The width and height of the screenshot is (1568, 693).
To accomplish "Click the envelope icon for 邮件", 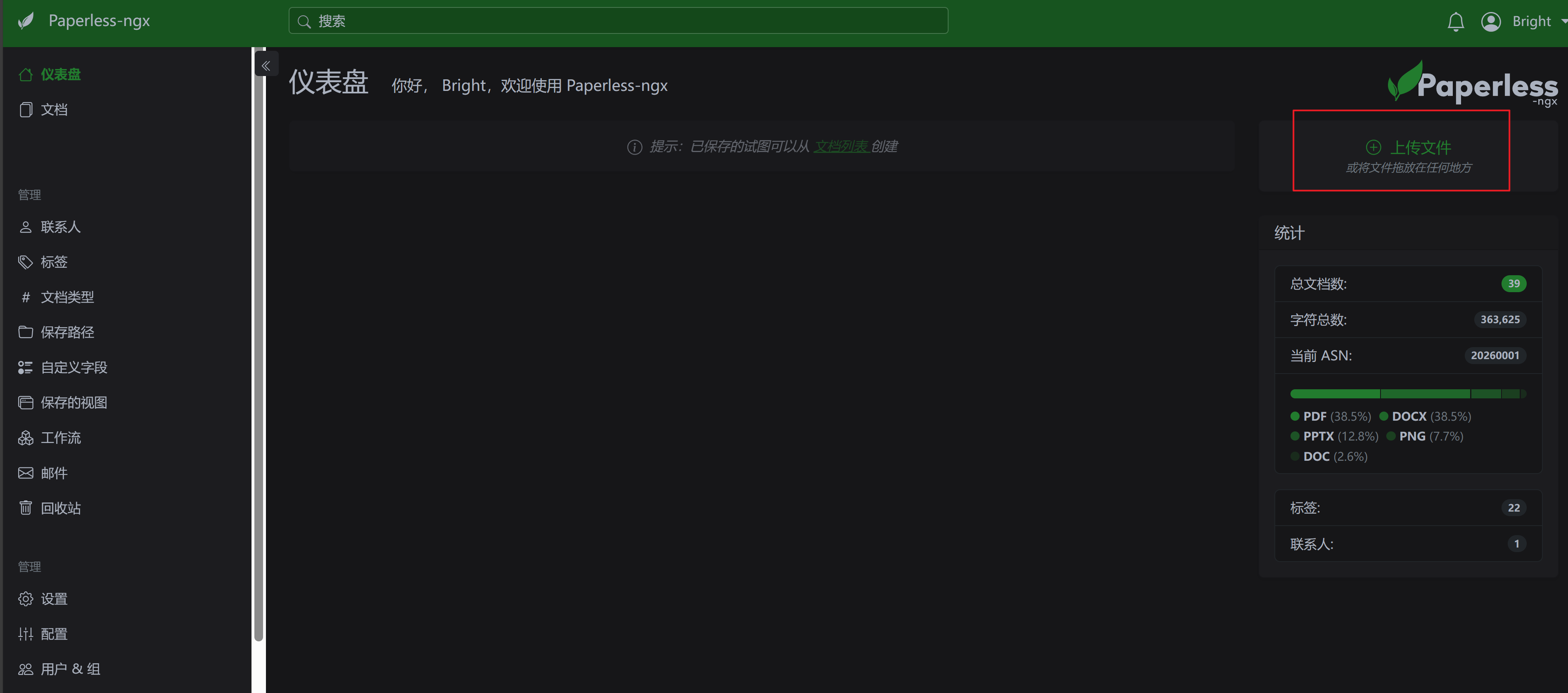I will tap(26, 473).
